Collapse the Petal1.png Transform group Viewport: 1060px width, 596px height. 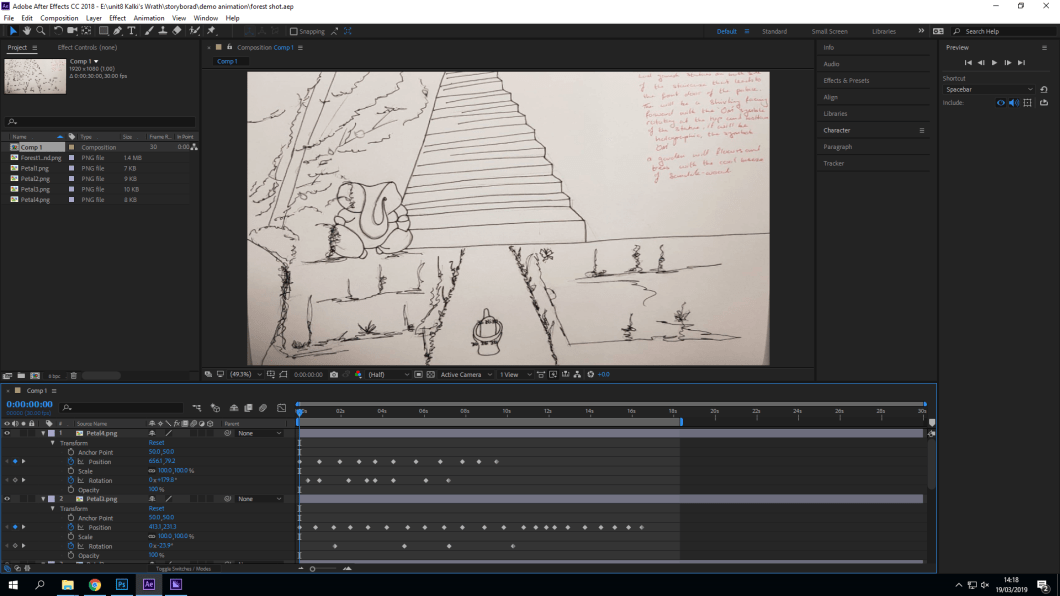(x=52, y=508)
